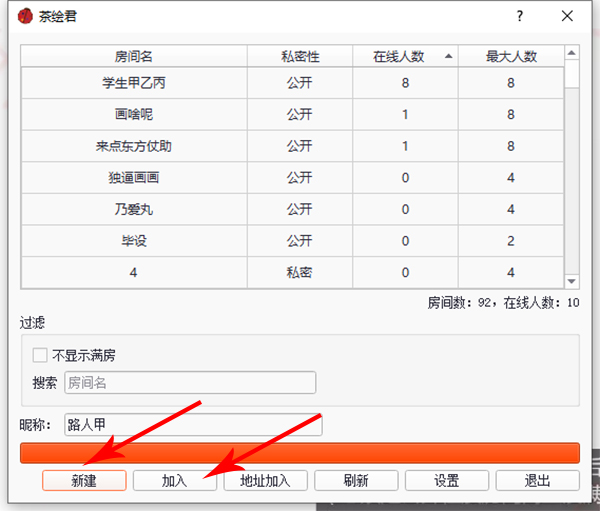600x511 pixels.
Task: Click the 新建 button
Action: [x=84, y=480]
